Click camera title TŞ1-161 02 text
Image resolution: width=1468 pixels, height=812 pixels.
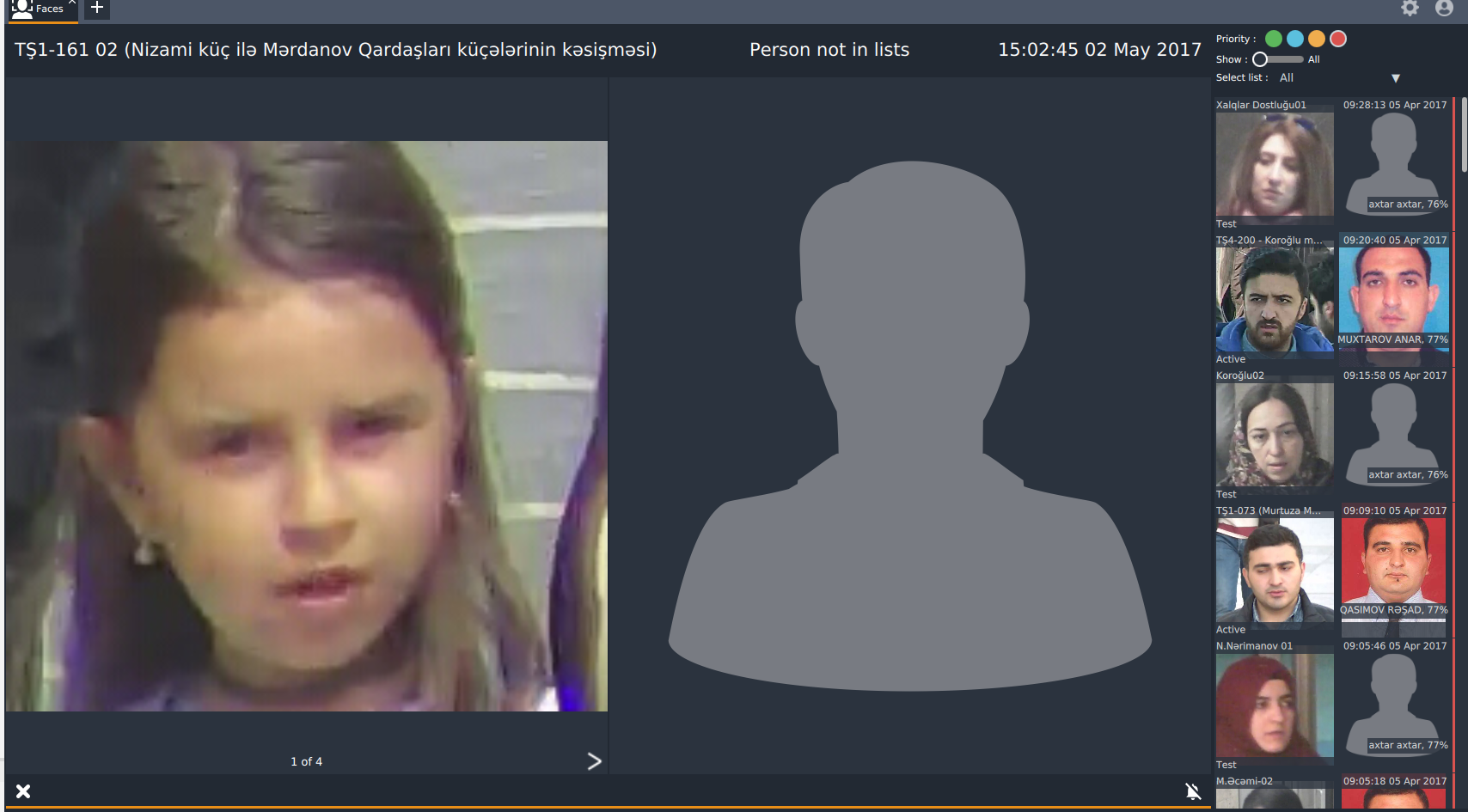coord(335,50)
